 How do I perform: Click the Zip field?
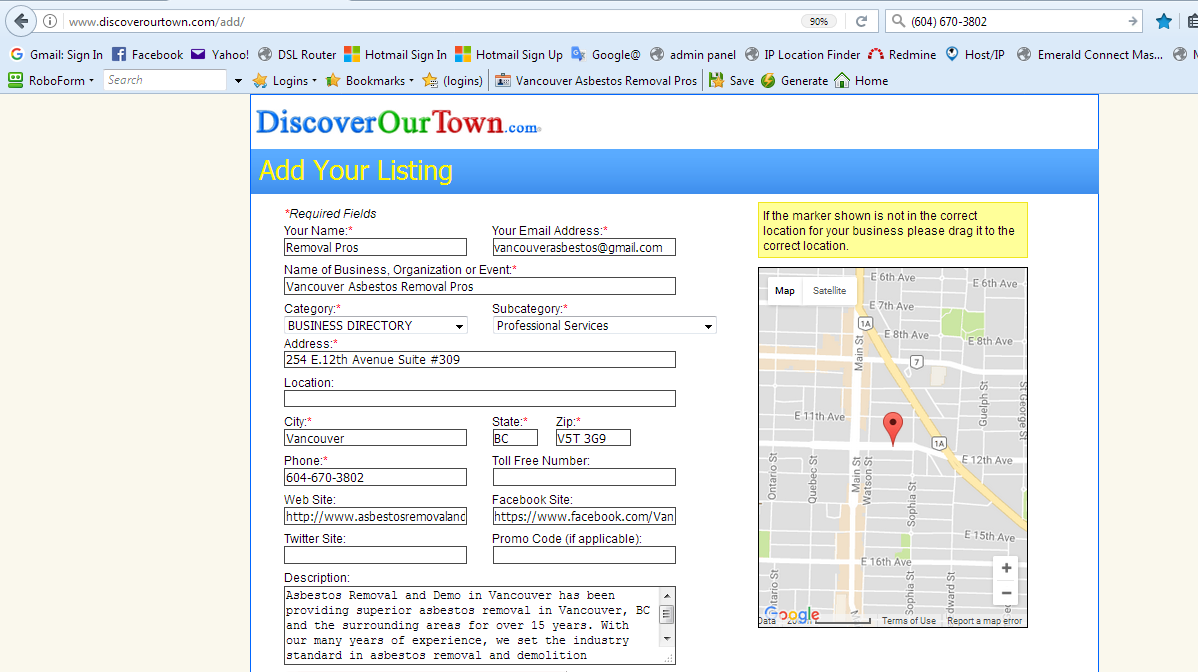593,438
